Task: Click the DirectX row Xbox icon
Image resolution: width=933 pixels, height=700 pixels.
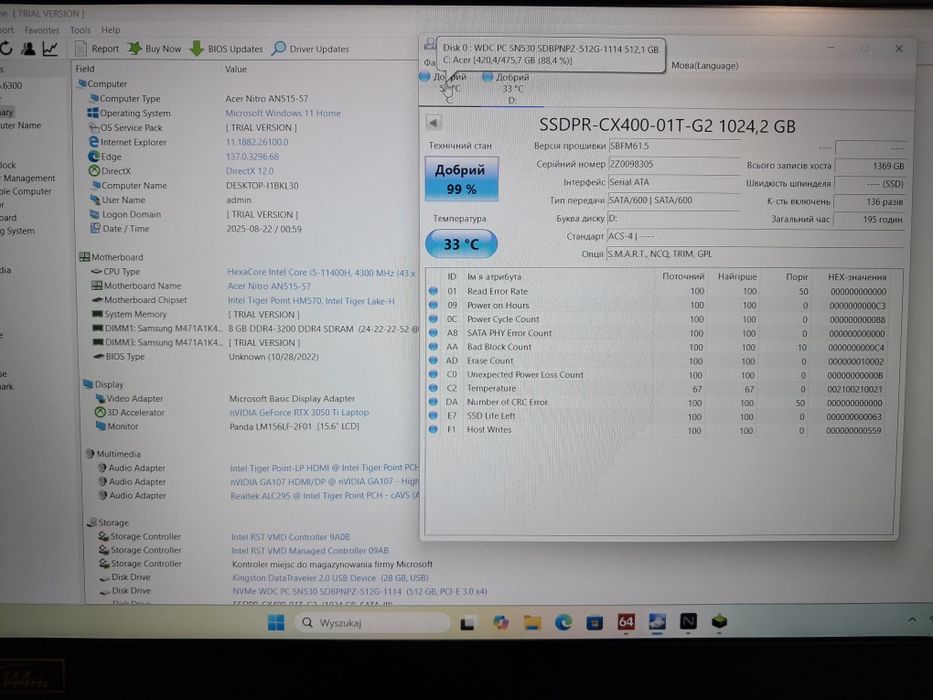Action: (94, 171)
